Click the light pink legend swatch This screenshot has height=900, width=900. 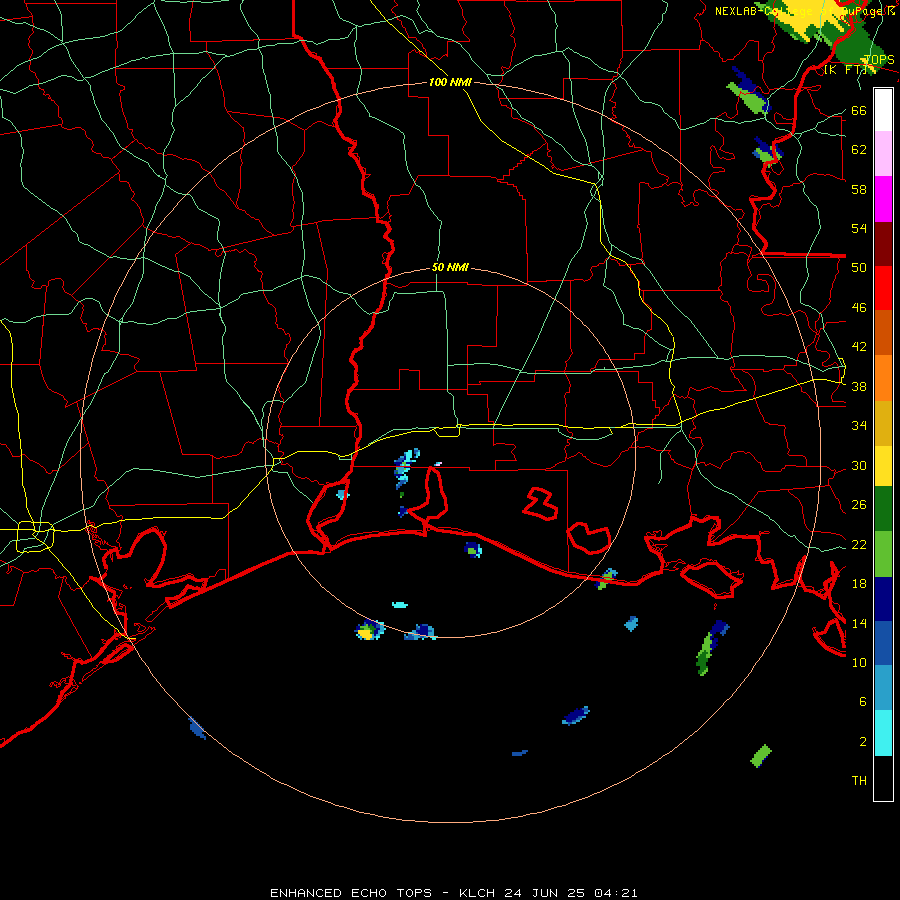coord(883,154)
